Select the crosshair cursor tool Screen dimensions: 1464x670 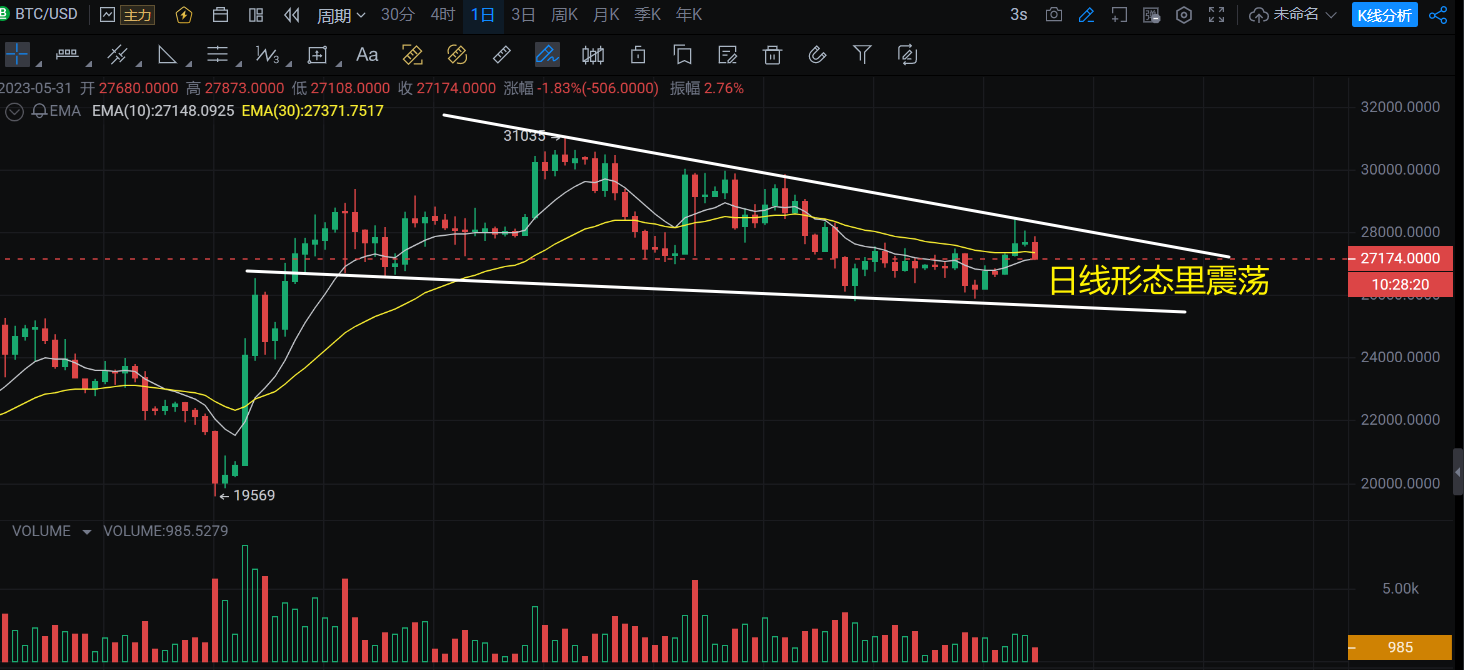(17, 55)
